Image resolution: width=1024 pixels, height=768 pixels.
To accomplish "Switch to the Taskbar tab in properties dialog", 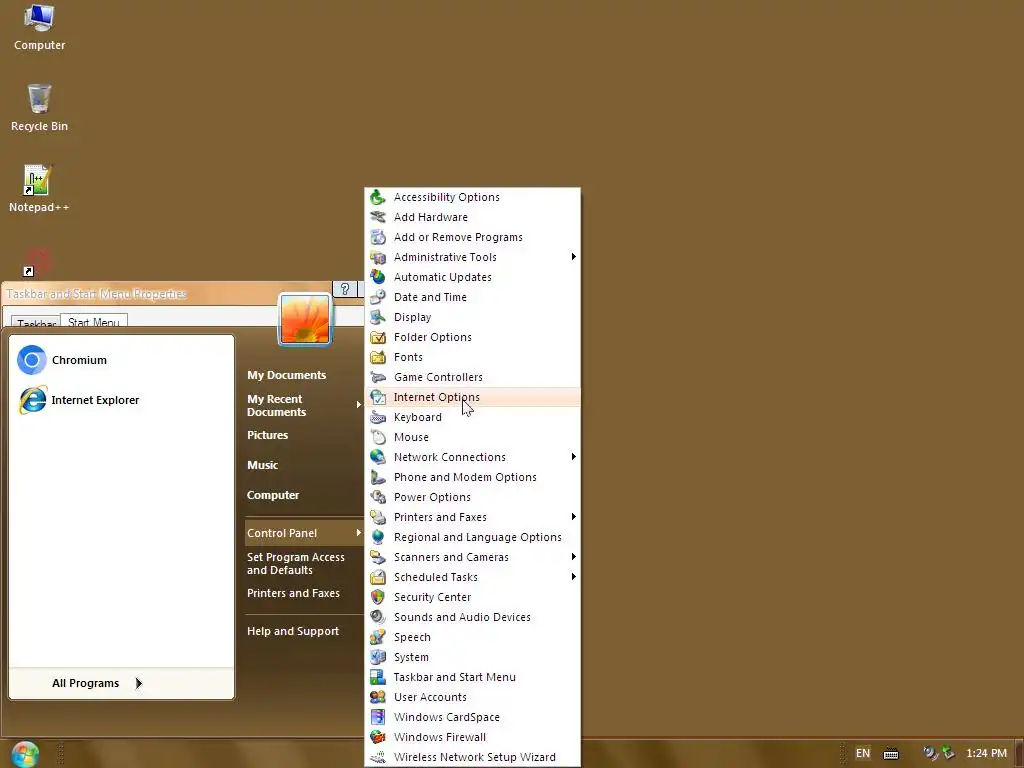I will pyautogui.click(x=36, y=323).
